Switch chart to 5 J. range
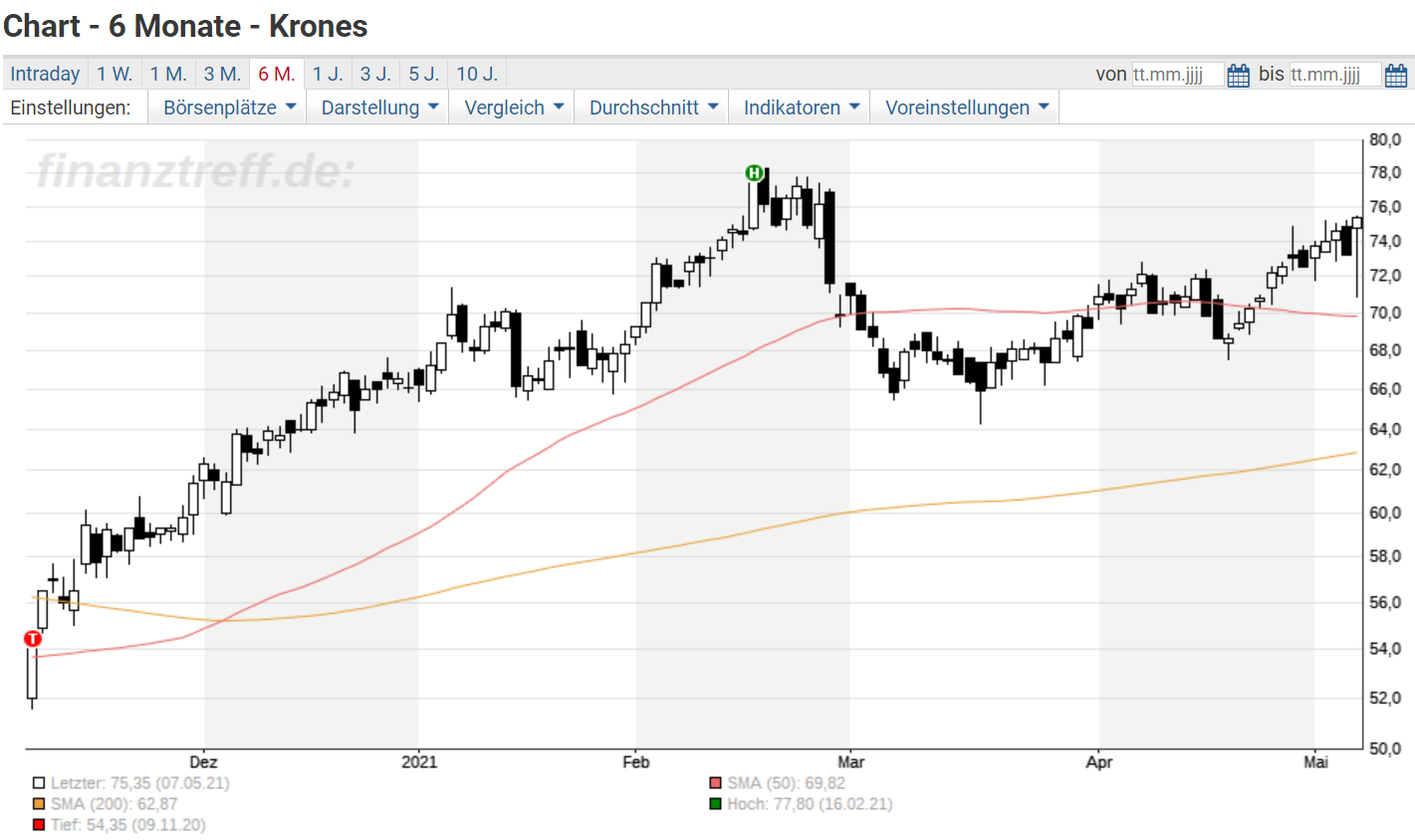The width and height of the screenshot is (1415, 840). (423, 74)
